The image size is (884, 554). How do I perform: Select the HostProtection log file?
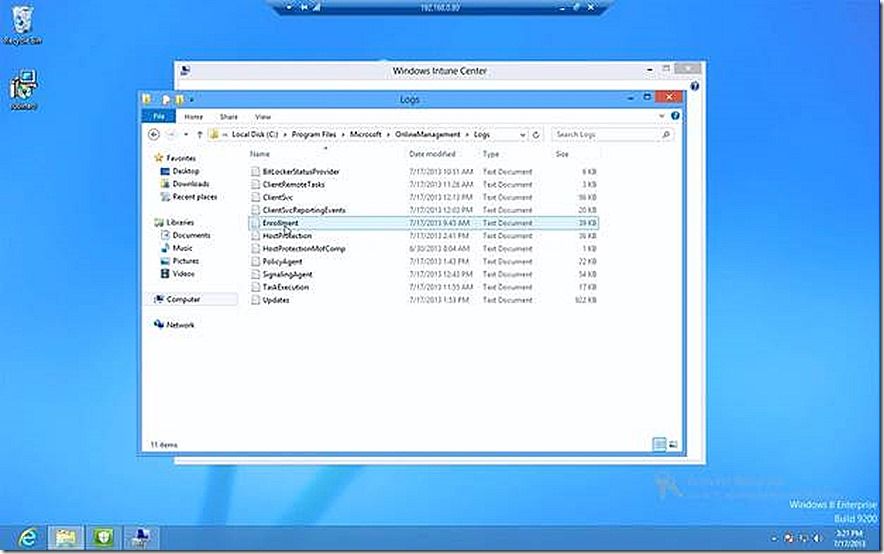click(x=287, y=236)
